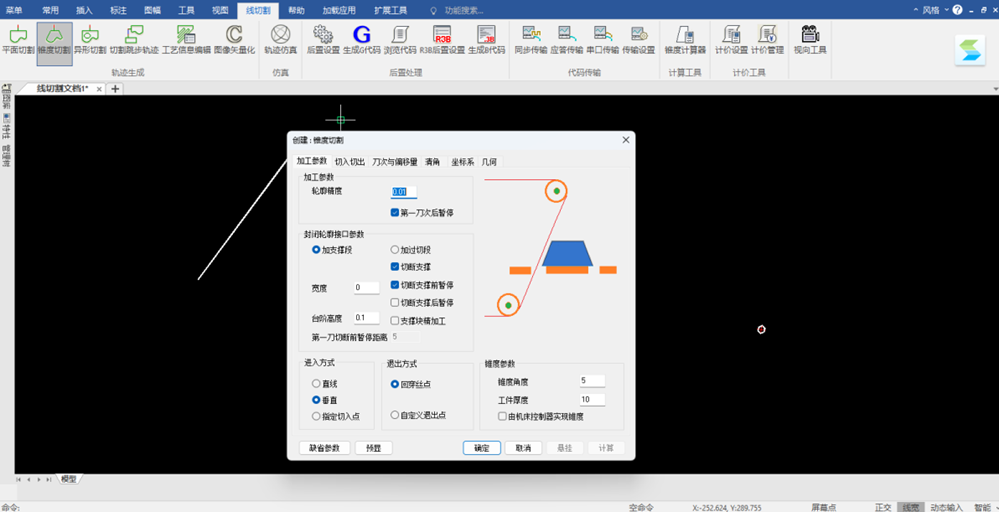999x512 pixels.
Task: Launch 图像矢量化 tool
Action: tap(234, 39)
